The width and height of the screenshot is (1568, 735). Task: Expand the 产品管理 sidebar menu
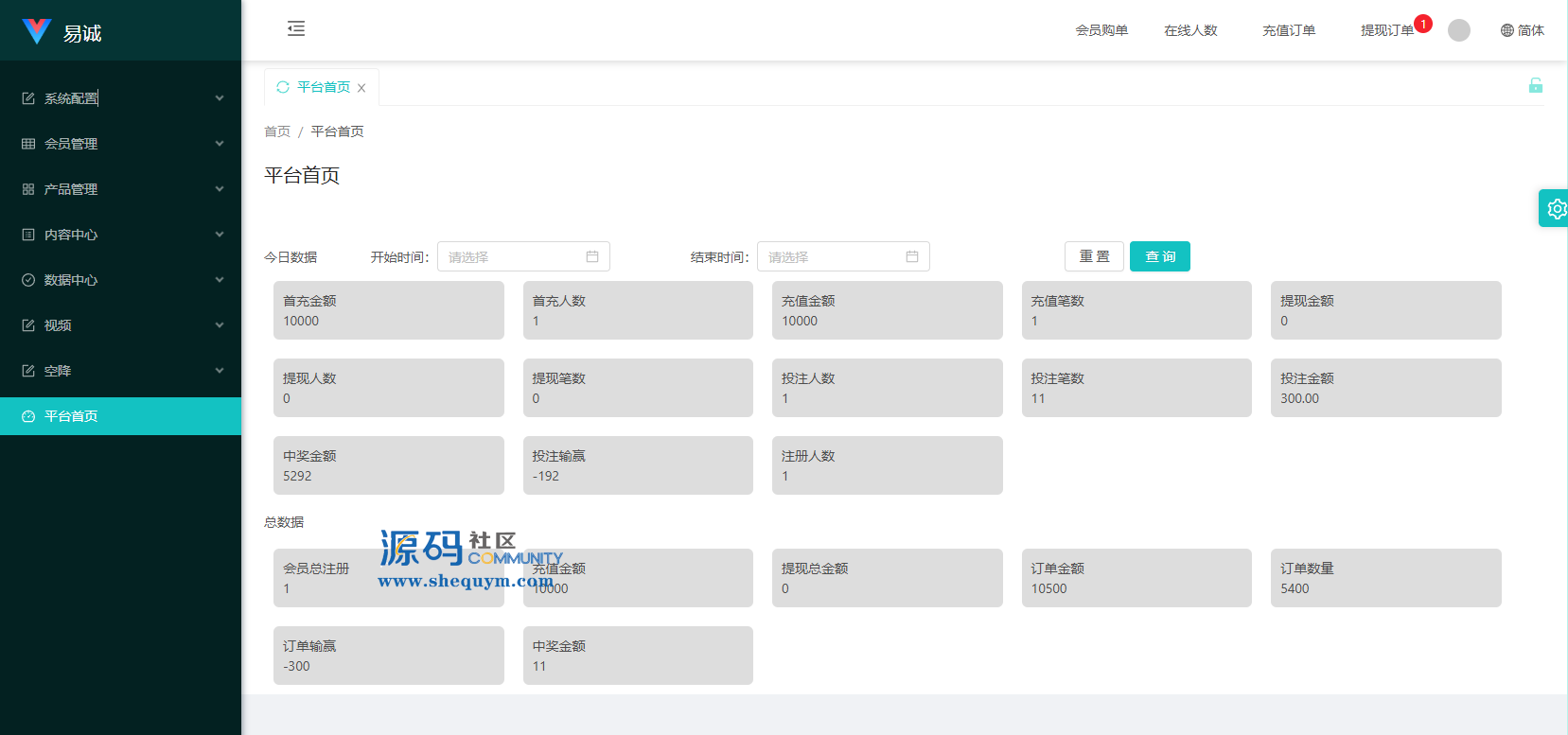click(x=120, y=189)
